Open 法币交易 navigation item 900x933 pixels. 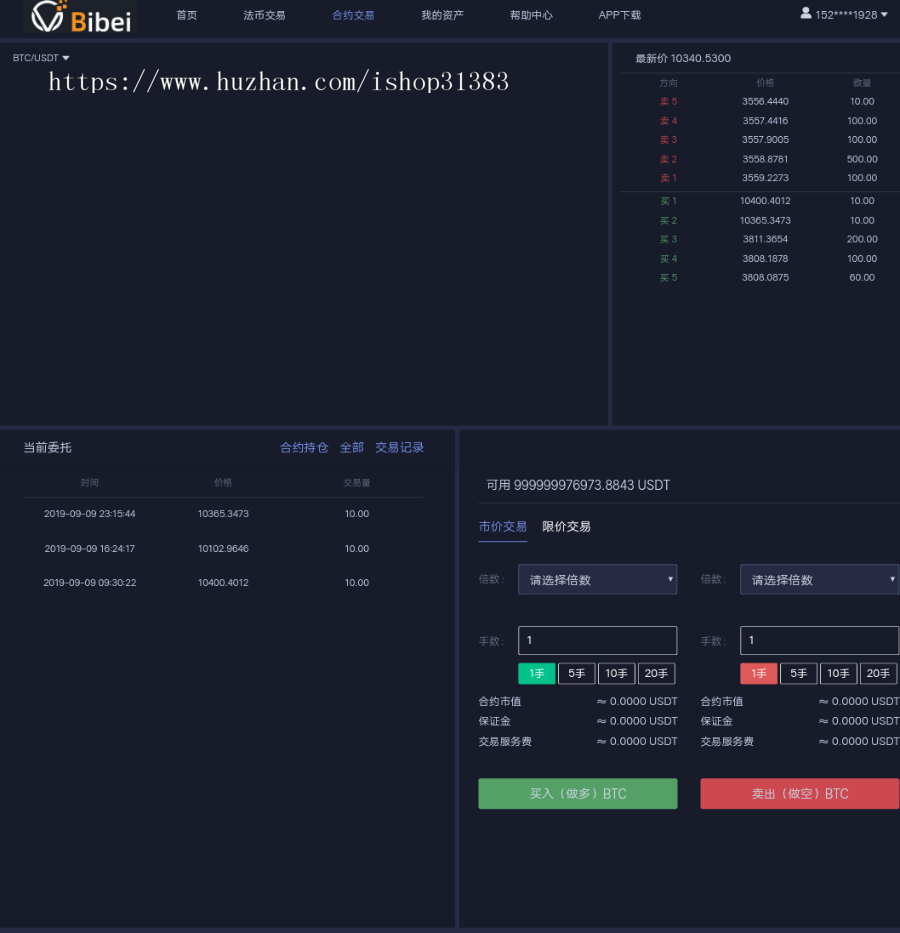pyautogui.click(x=264, y=15)
